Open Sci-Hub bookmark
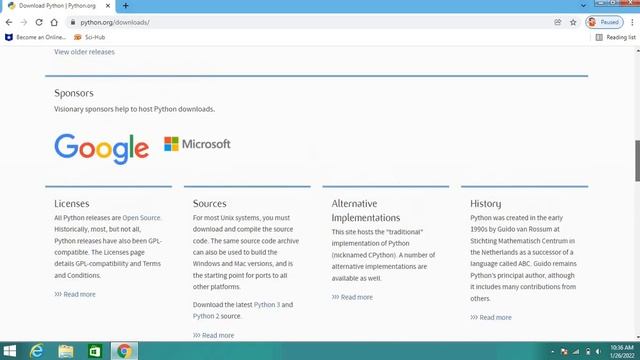Image resolution: width=640 pixels, height=360 pixels. pyautogui.click(x=90, y=37)
